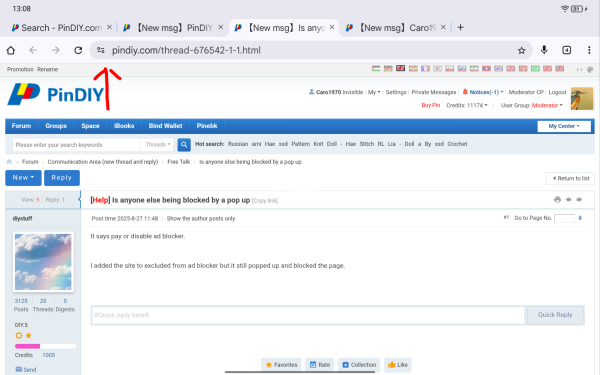Click the Free Talk breadcrumb

tap(179, 162)
